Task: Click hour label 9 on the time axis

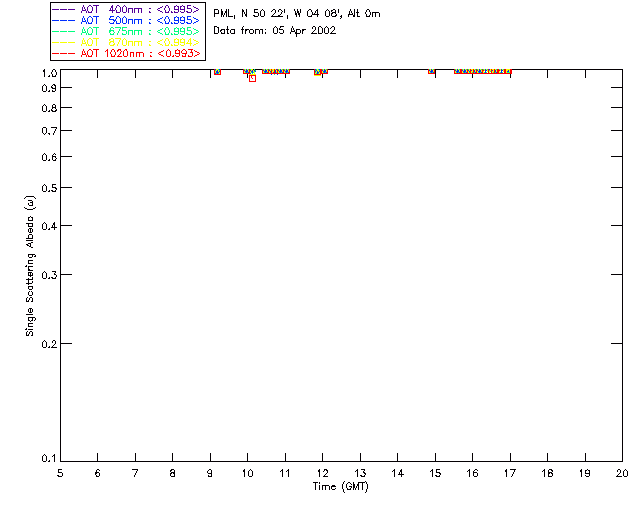Action: (210, 473)
